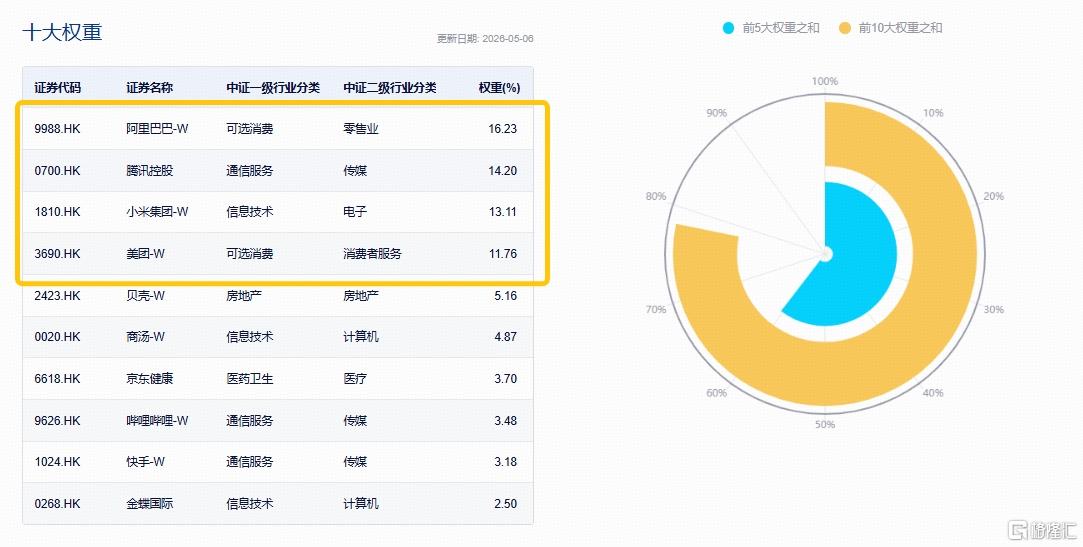Toggle the 前10大权重之和 legend item

[x=890, y=28]
